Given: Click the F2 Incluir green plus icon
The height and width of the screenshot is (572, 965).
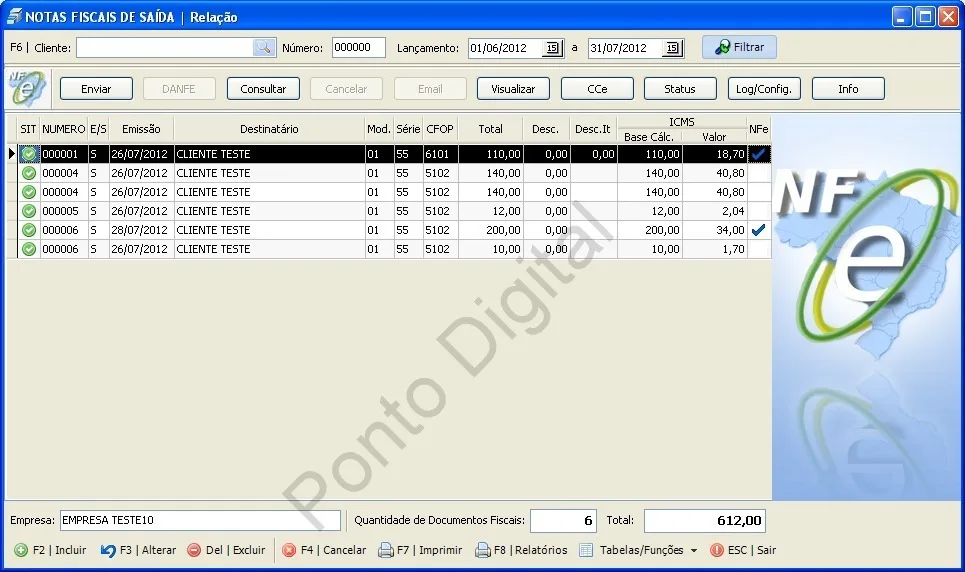Looking at the screenshot, I should (21, 550).
